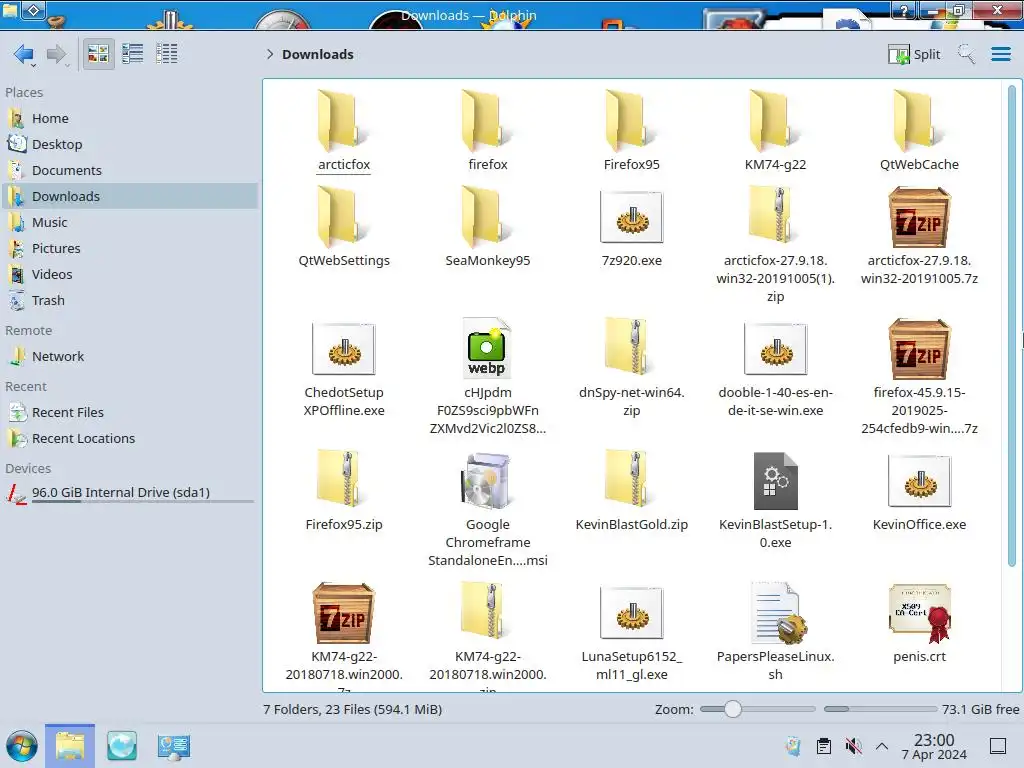Select the 7z920.exe file icon
Screen dimensions: 1024x768
click(x=632, y=218)
